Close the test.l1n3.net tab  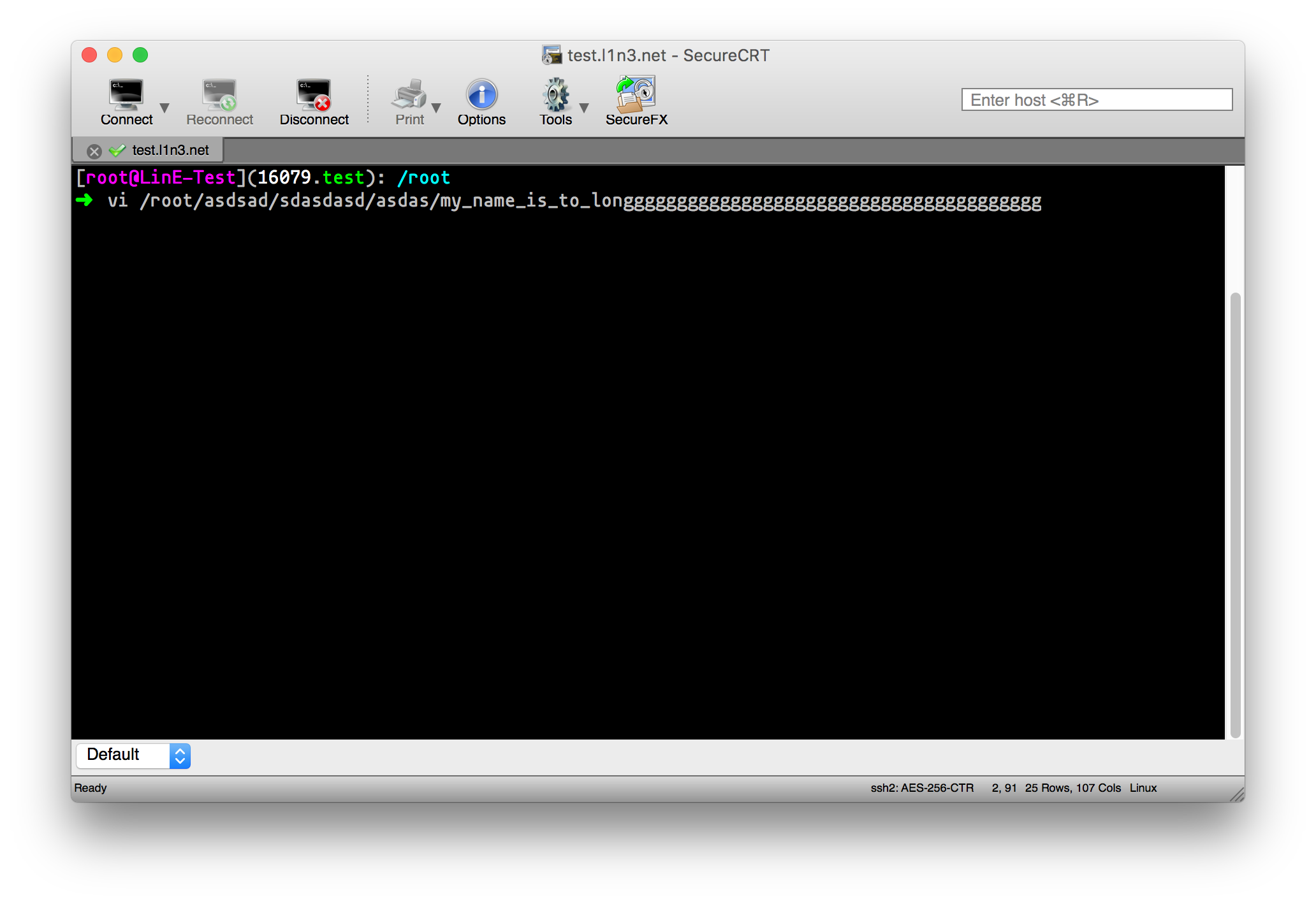[x=94, y=151]
